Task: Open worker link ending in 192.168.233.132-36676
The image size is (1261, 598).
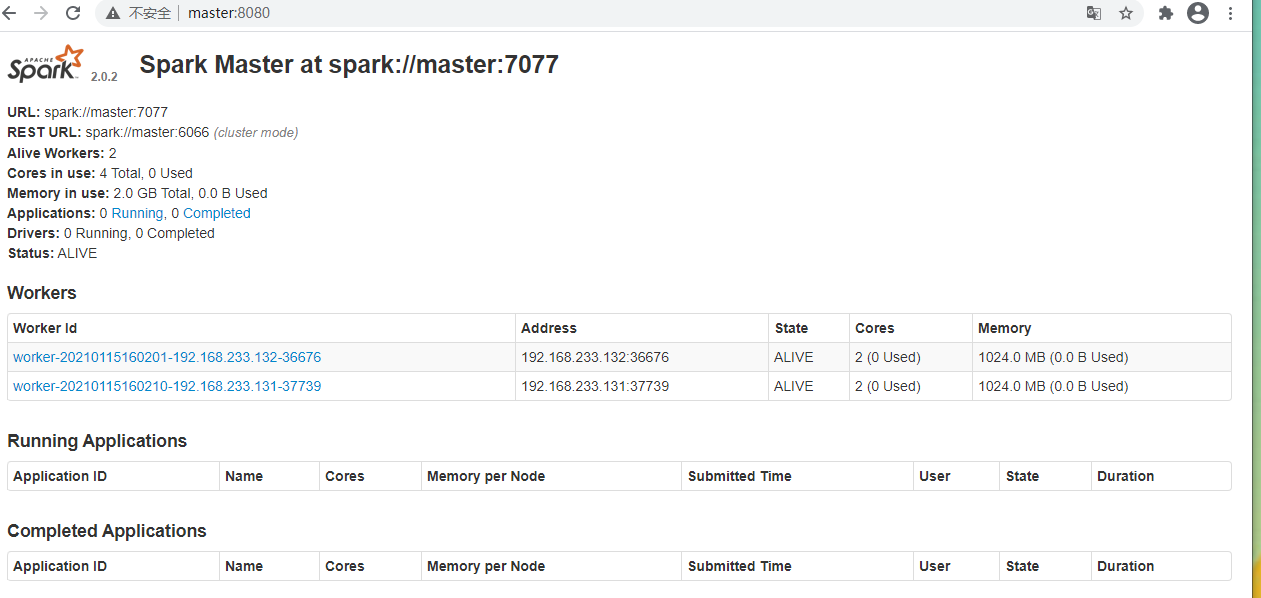Action: click(x=167, y=357)
